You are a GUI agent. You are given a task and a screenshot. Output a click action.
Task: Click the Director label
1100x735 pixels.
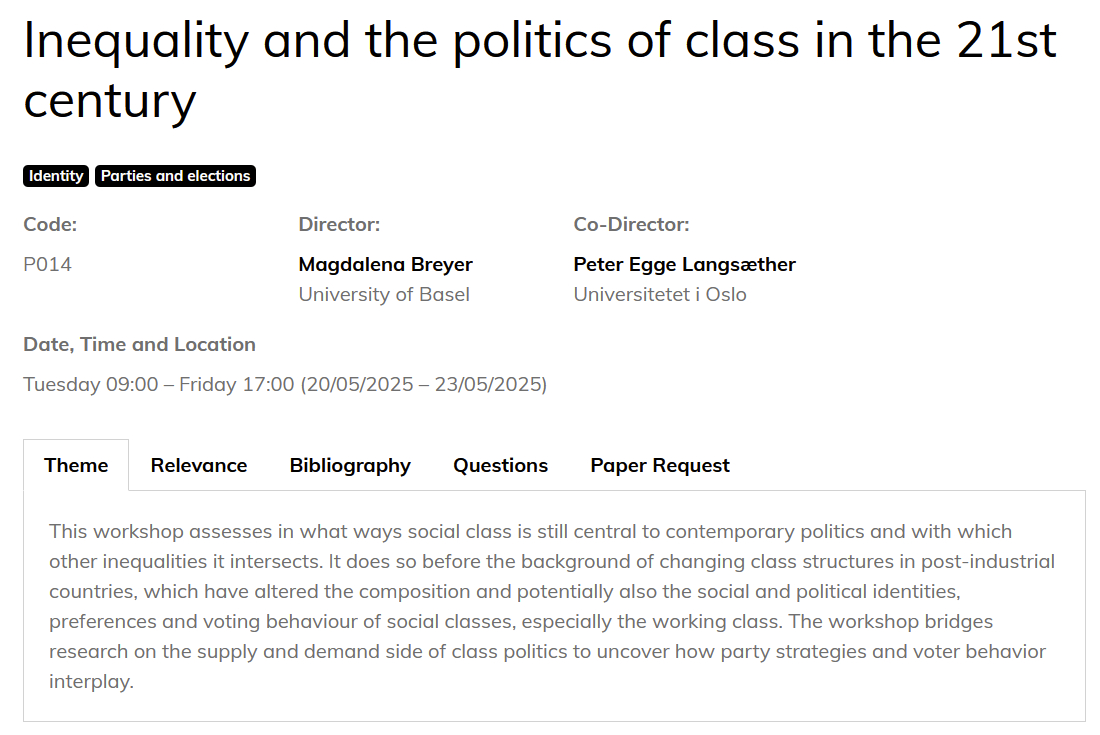click(339, 224)
